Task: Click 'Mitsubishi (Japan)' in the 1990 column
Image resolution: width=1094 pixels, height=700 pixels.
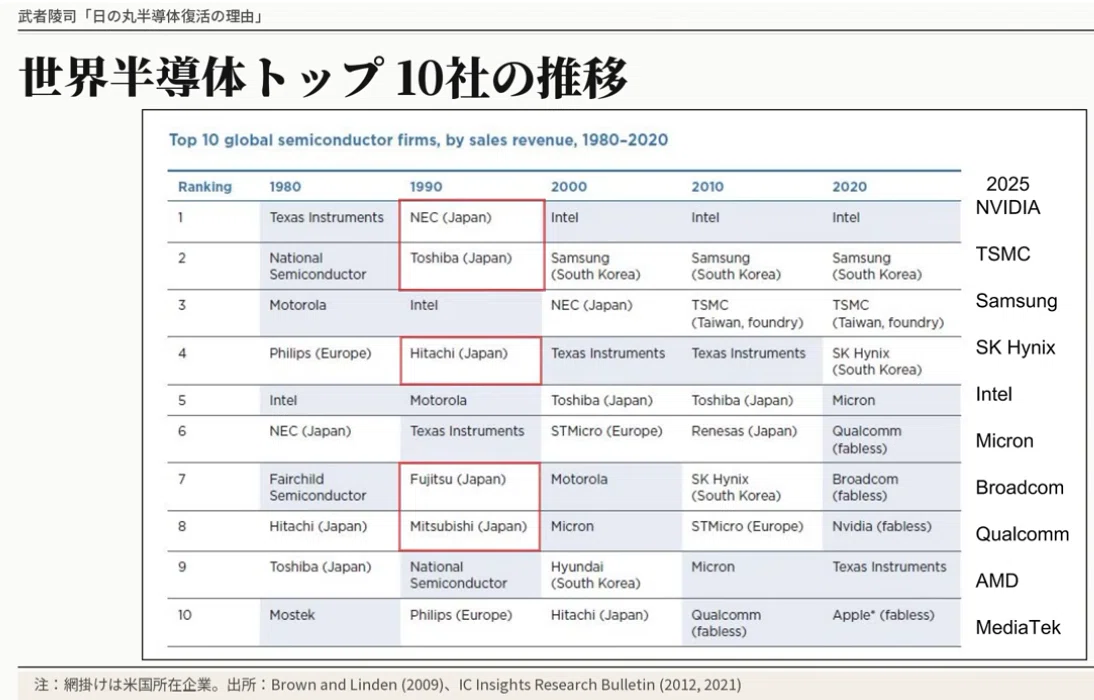Action: coord(468,526)
